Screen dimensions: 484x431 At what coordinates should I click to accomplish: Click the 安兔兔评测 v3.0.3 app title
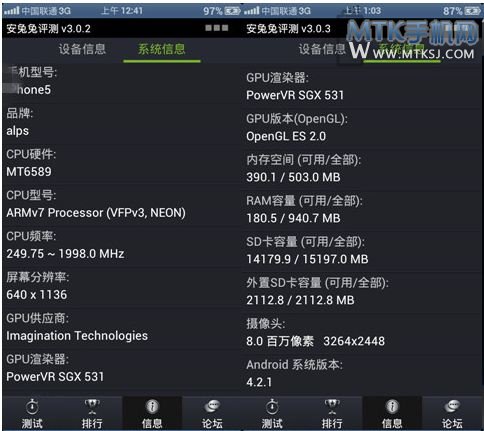coord(288,29)
